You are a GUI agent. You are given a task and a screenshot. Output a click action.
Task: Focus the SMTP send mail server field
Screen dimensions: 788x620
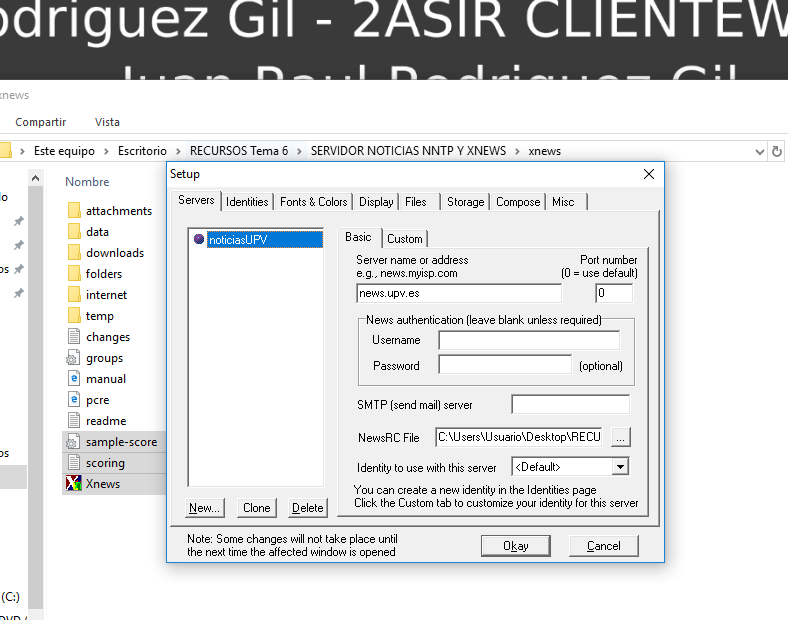tap(570, 404)
